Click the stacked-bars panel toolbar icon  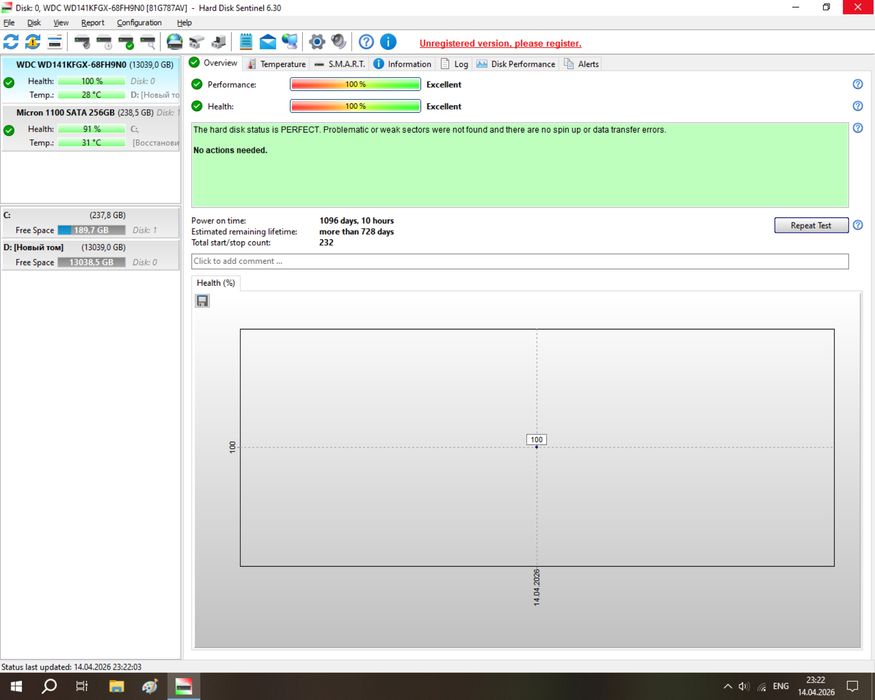point(55,42)
